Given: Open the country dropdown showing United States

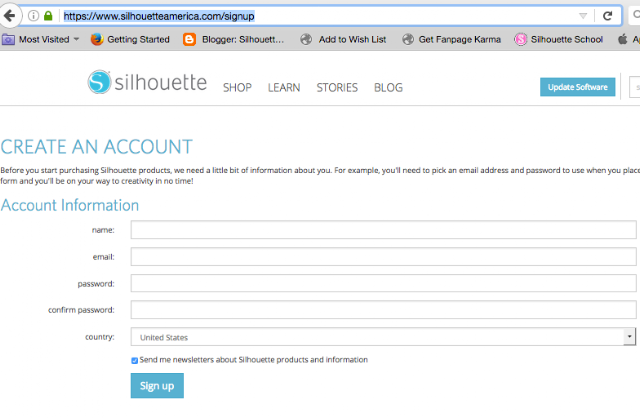Looking at the screenshot, I should pos(383,337).
